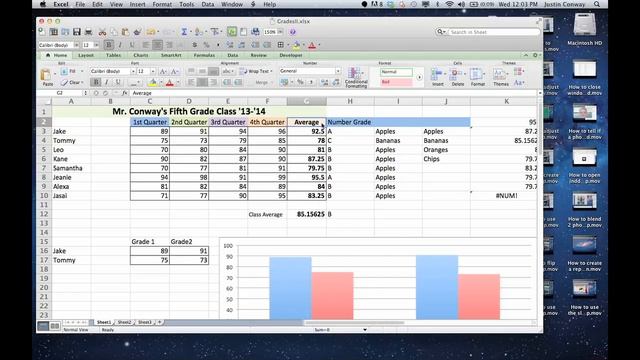Click the Print icon in the standard toolbar

point(88,32)
